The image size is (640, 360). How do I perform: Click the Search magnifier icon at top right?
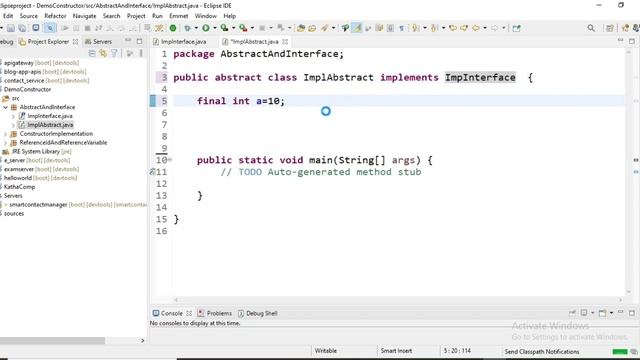click(591, 28)
